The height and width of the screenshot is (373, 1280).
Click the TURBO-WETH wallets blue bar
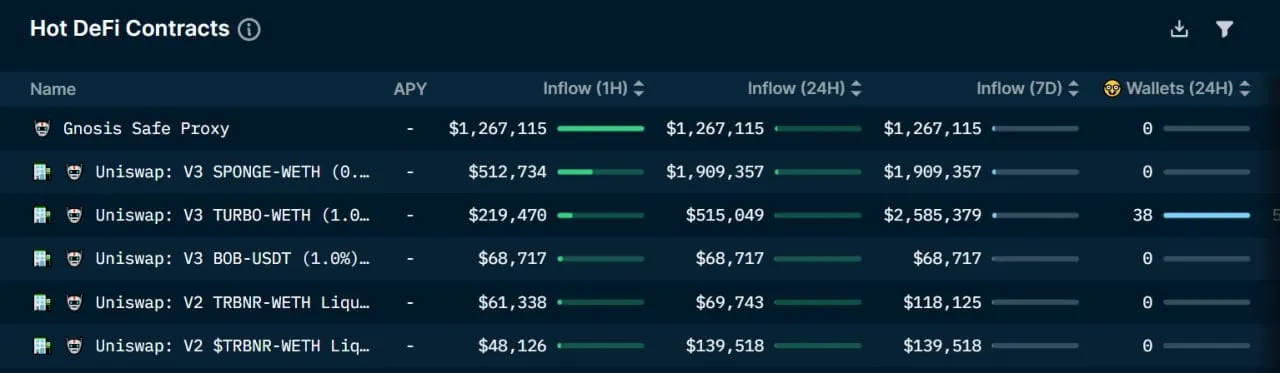point(1207,215)
